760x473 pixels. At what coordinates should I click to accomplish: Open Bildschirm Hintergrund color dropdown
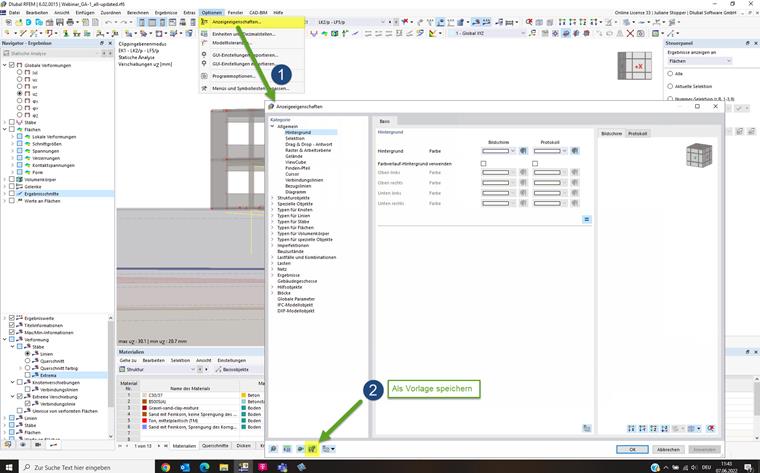pos(513,151)
